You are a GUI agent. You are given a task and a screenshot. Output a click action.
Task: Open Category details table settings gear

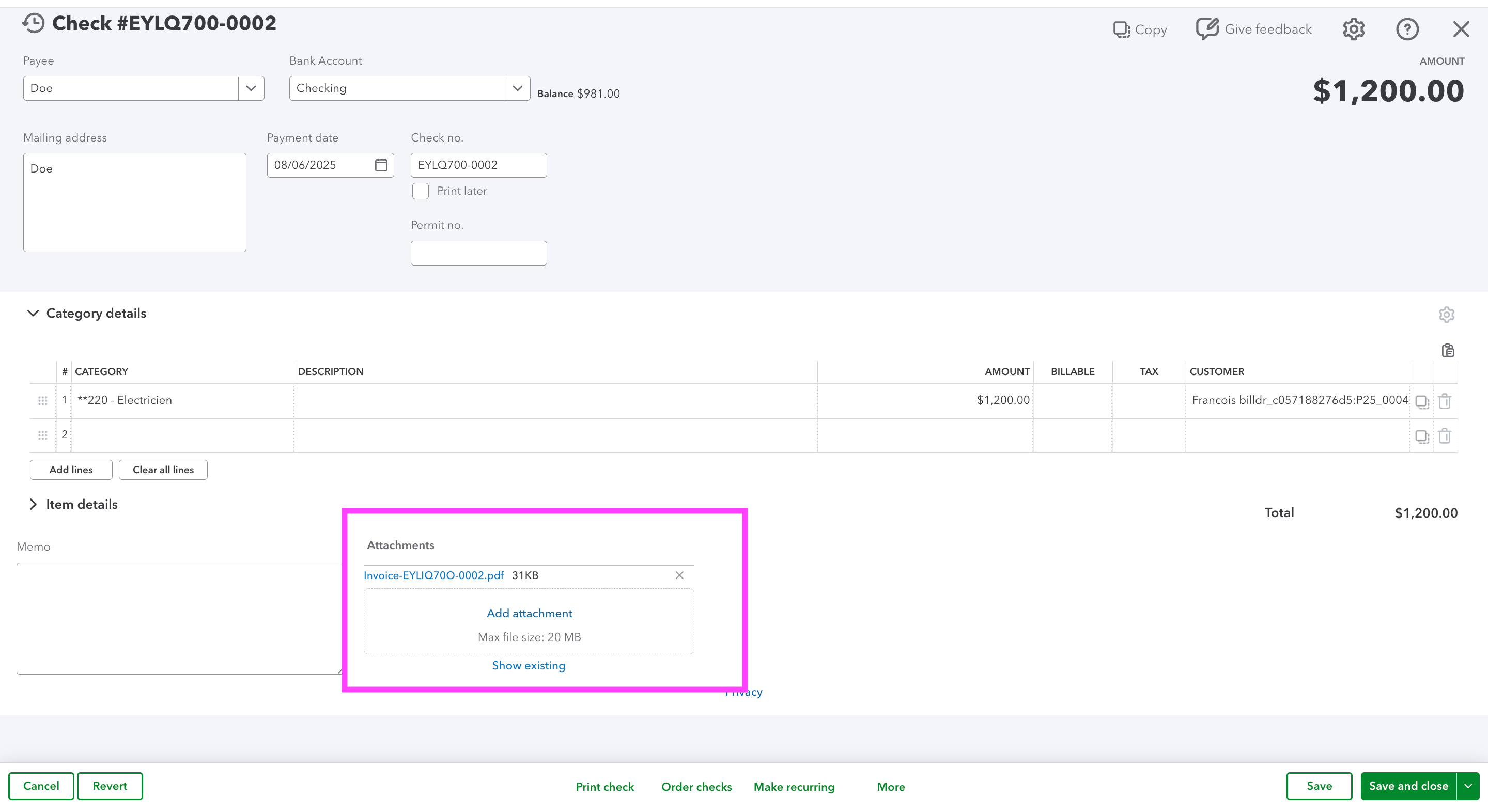pos(1447,315)
